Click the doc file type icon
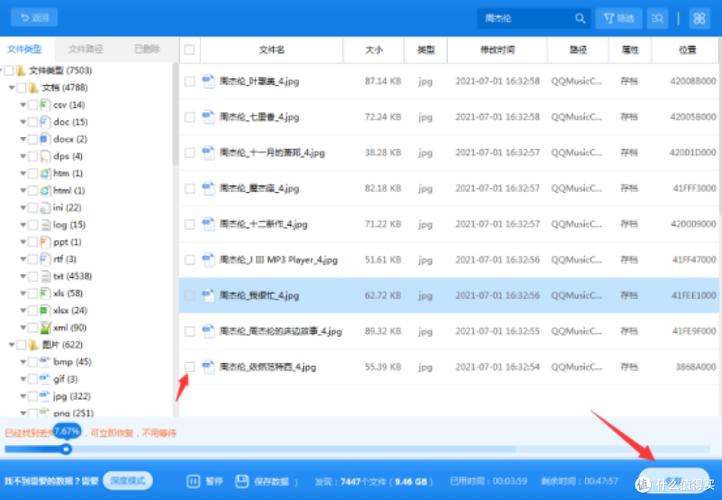The image size is (722, 500). click(45, 122)
